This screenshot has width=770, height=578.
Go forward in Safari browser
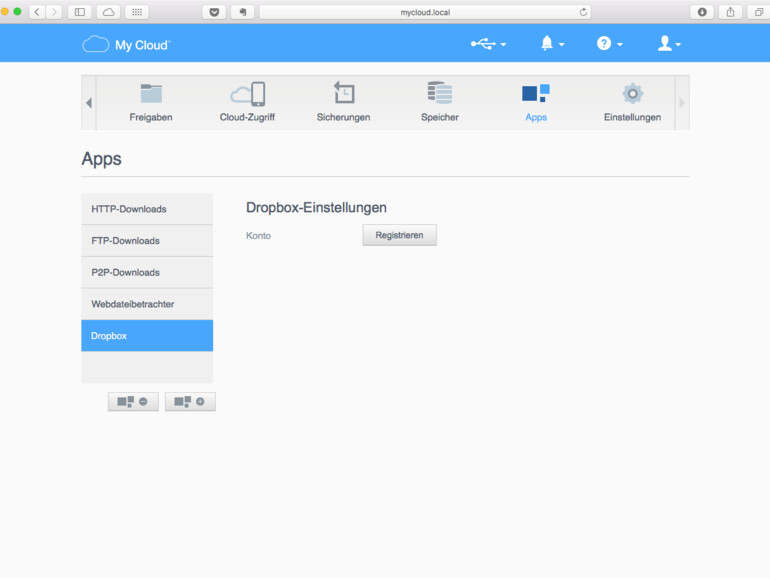(x=54, y=12)
